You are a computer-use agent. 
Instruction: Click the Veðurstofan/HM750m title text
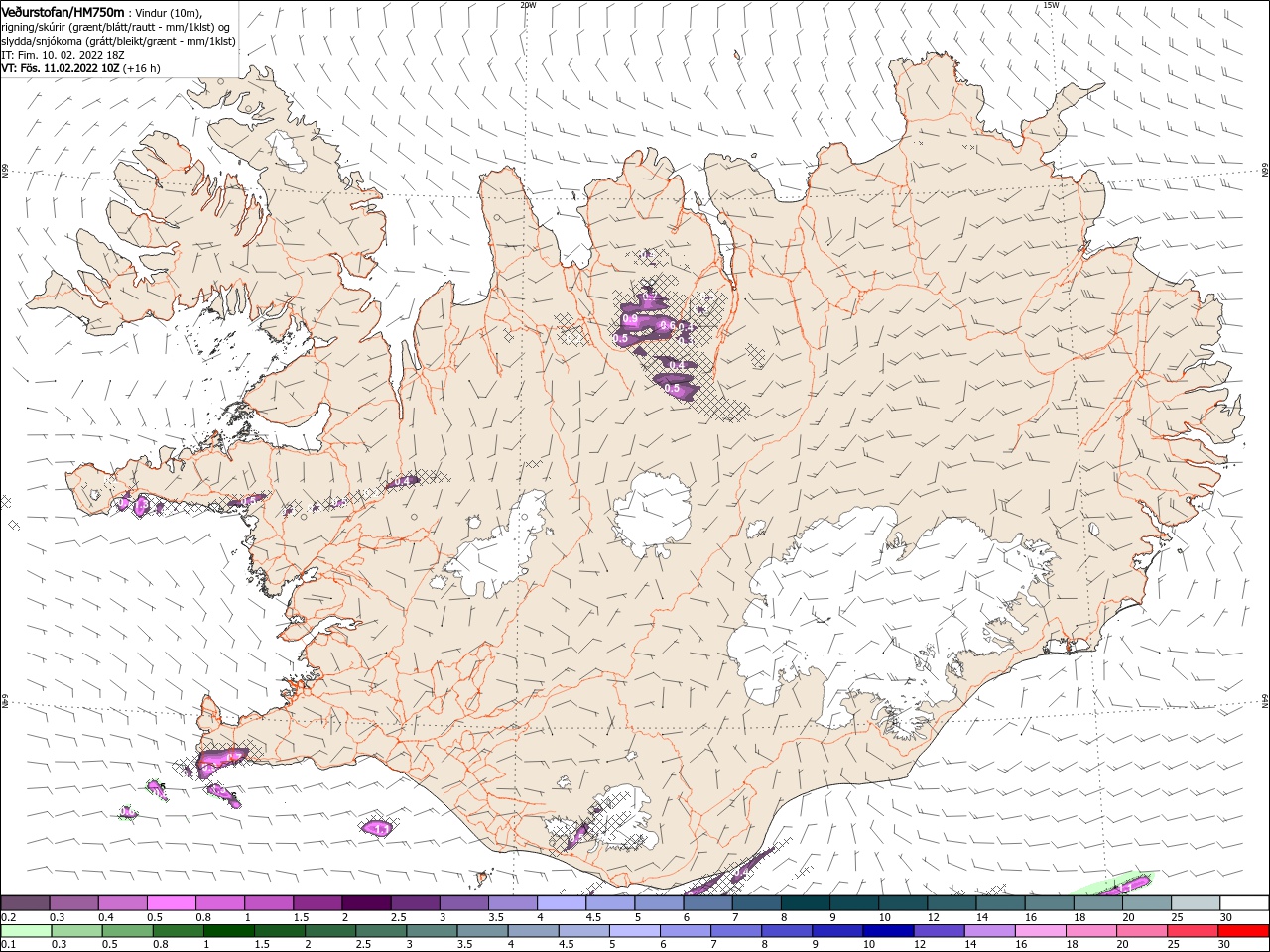click(x=63, y=11)
